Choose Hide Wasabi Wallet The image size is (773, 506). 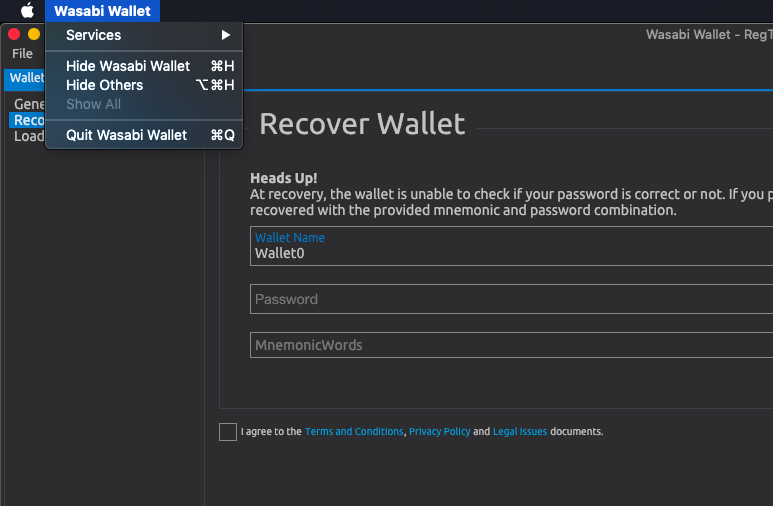coord(144,66)
